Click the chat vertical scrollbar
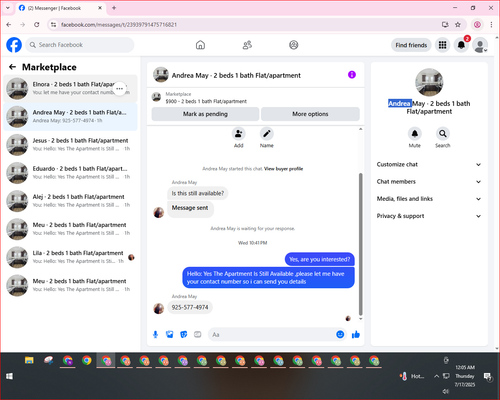Viewport: 500px width, 400px height. [360, 244]
